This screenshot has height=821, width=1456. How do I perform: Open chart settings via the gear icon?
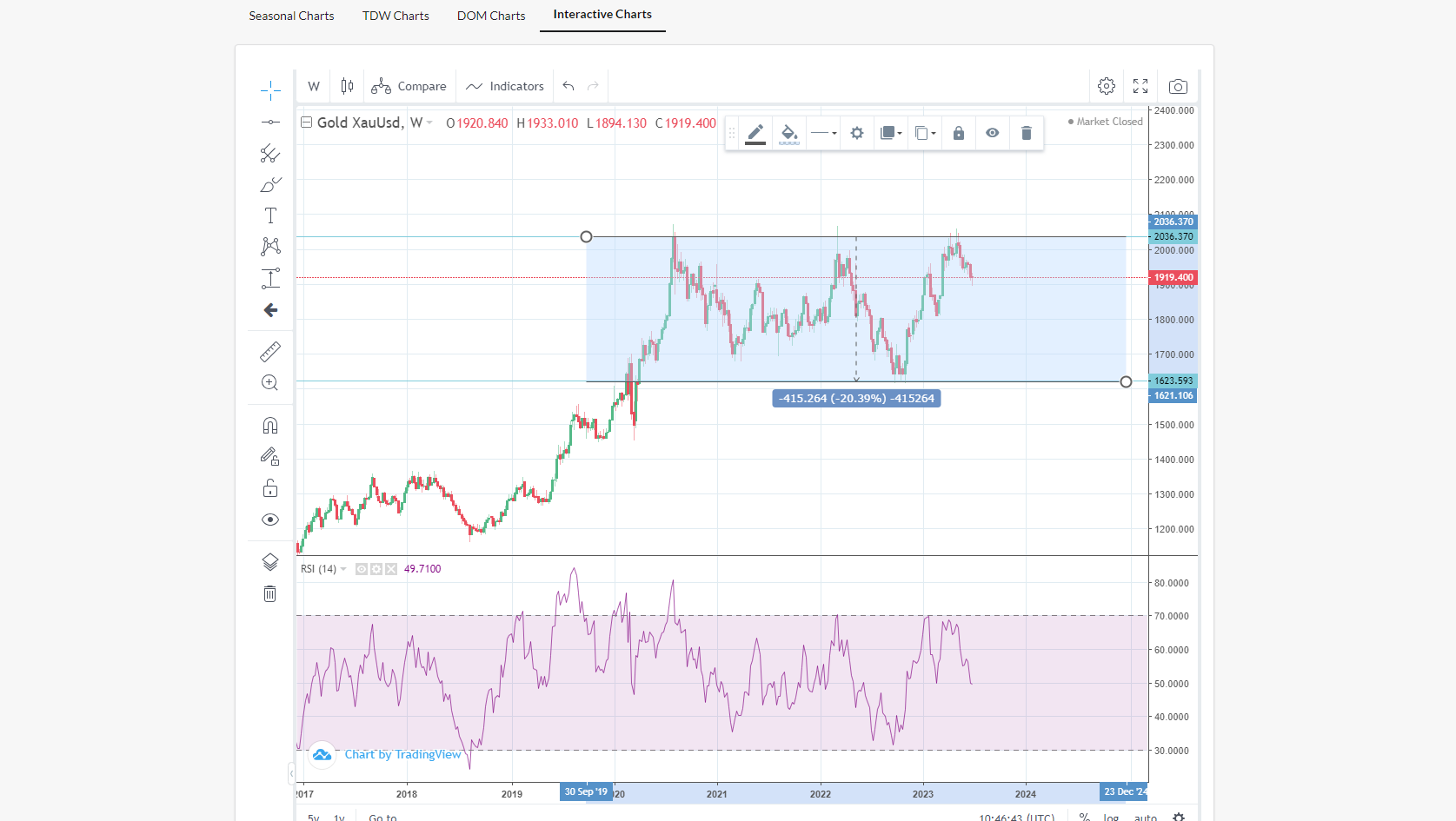pyautogui.click(x=1106, y=86)
